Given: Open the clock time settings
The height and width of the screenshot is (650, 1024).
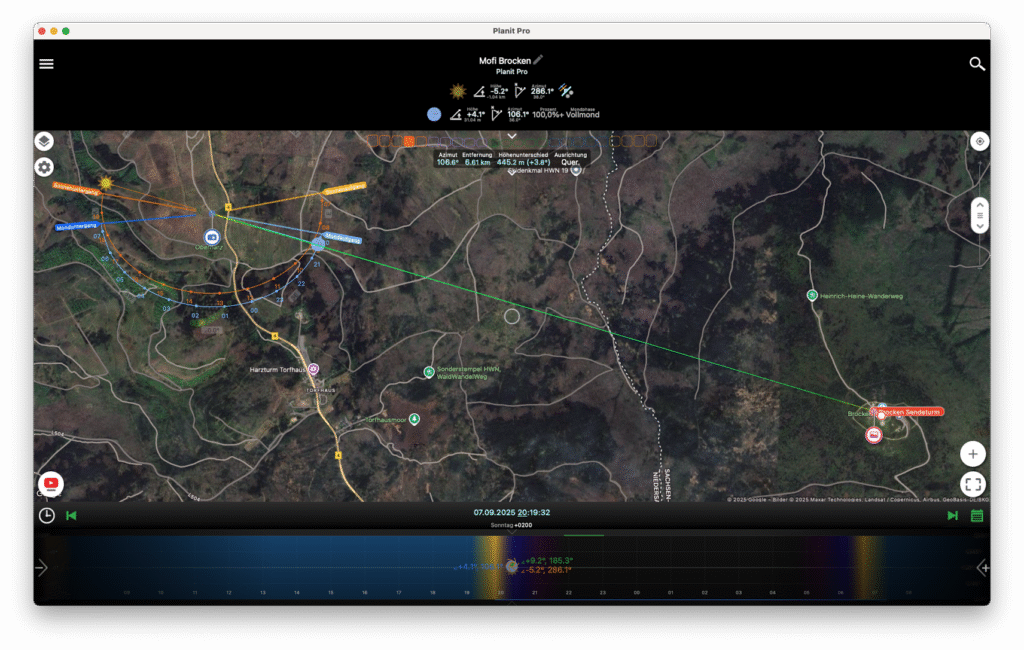Looking at the screenshot, I should 46,515.
